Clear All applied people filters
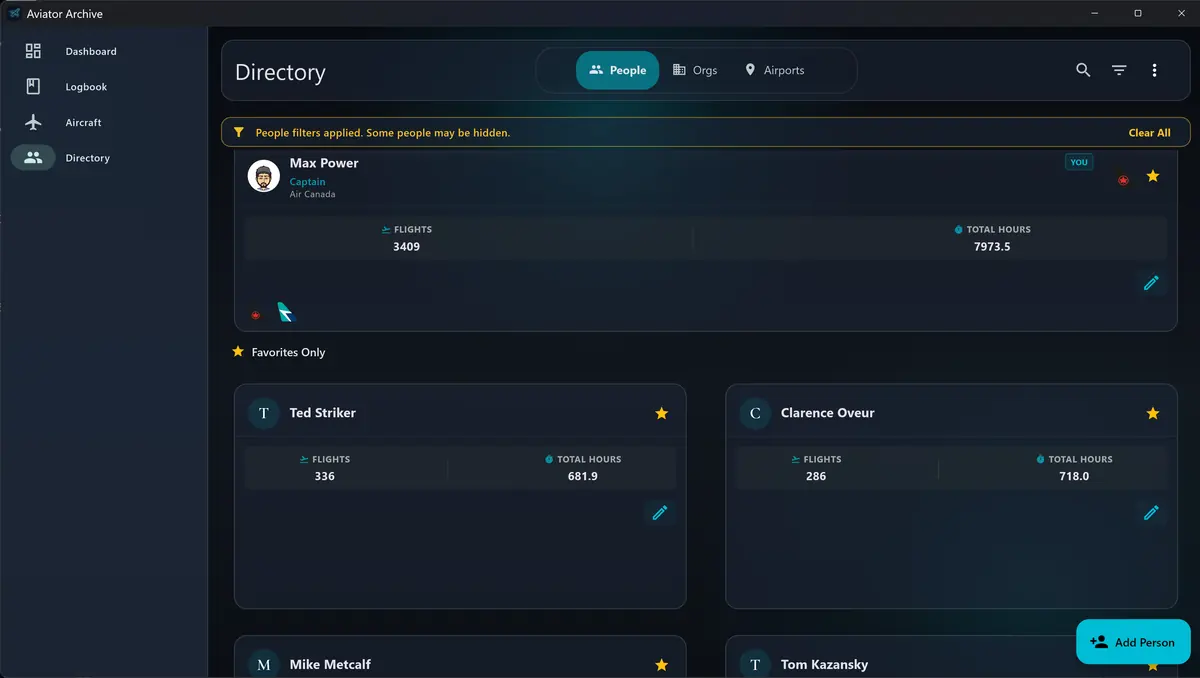This screenshot has height=678, width=1200. pos(1149,133)
